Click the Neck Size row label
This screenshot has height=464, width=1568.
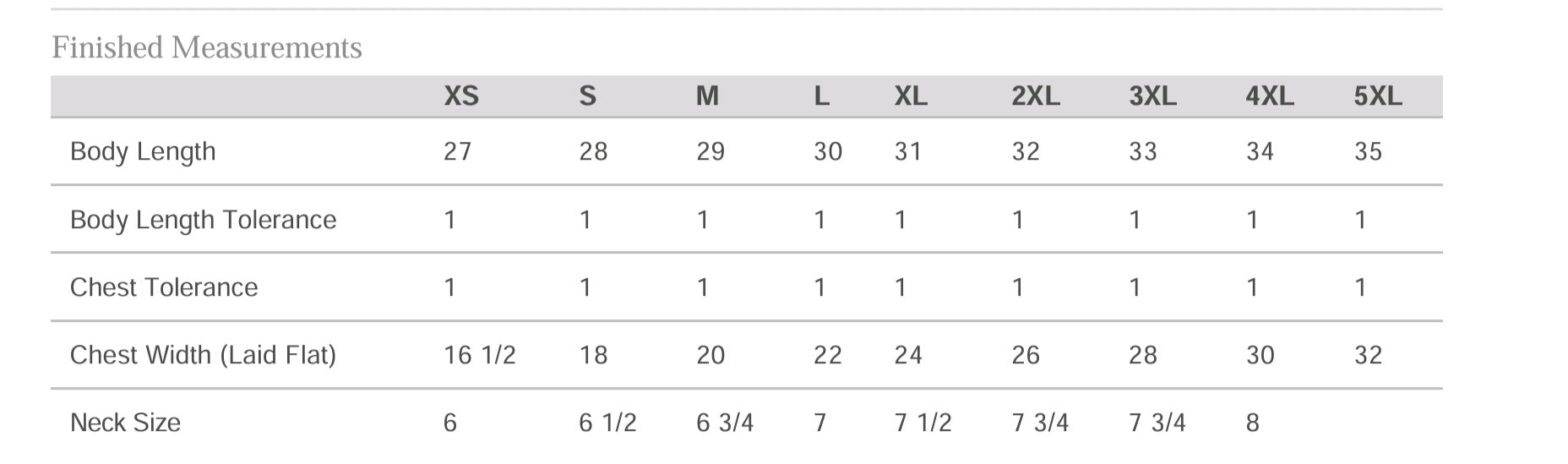coord(125,423)
